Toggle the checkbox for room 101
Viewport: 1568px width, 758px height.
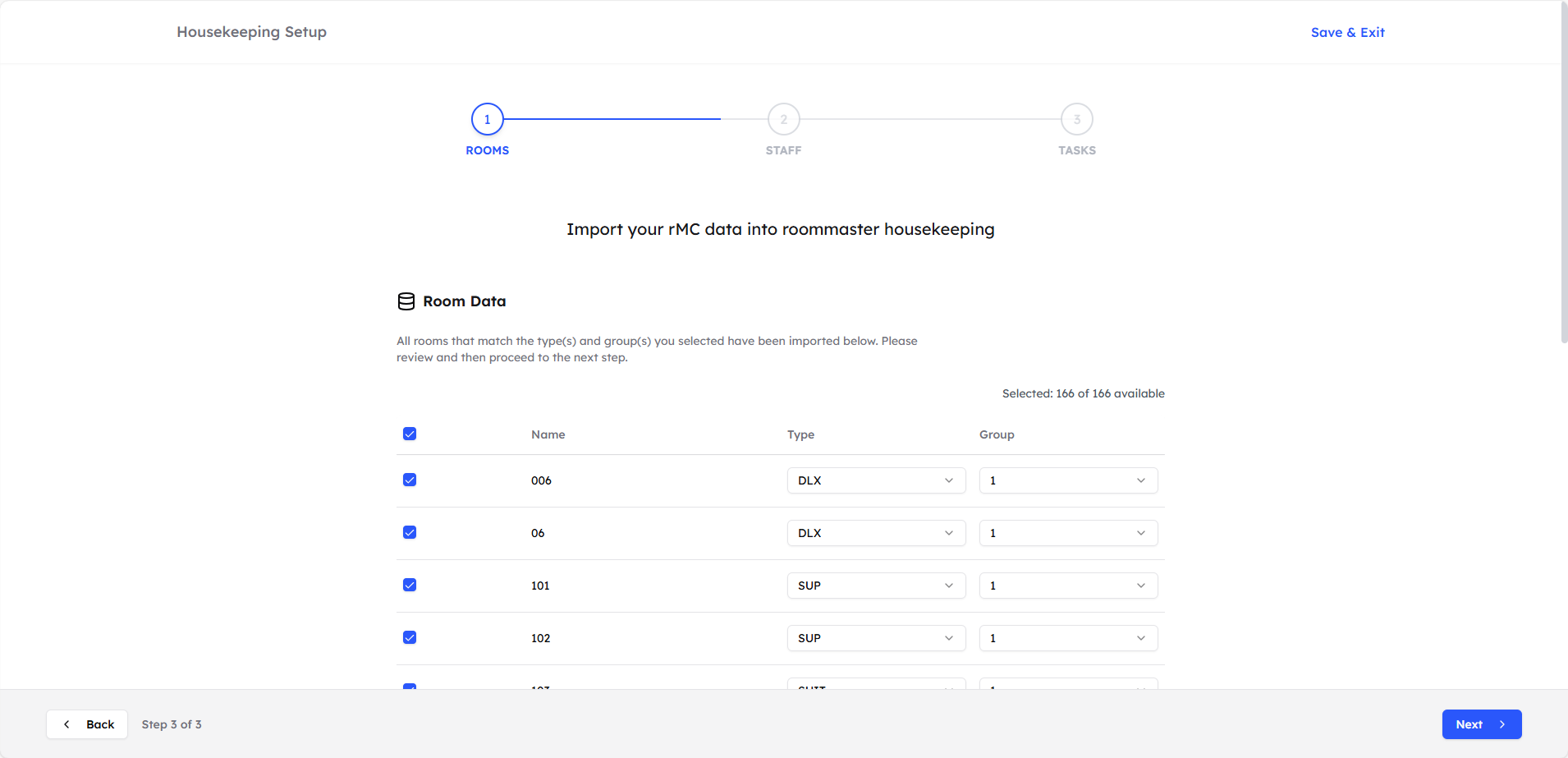(410, 585)
